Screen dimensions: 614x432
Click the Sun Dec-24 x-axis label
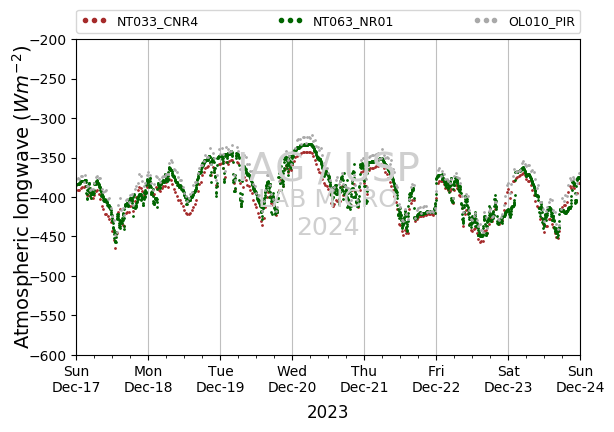click(580, 379)
